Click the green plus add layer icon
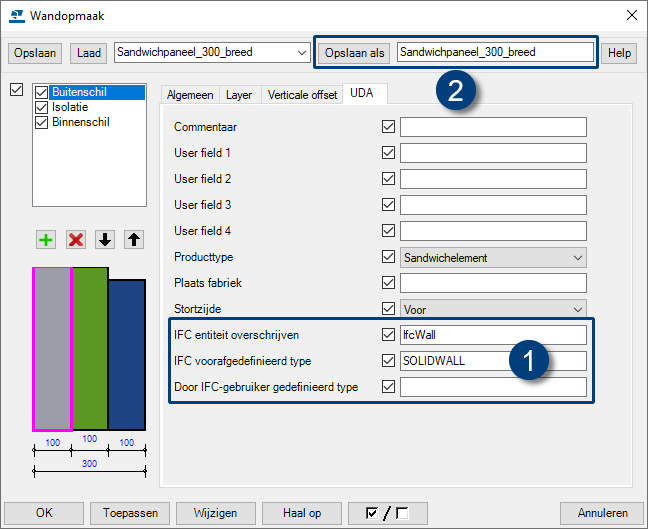648x529 pixels. tap(46, 240)
